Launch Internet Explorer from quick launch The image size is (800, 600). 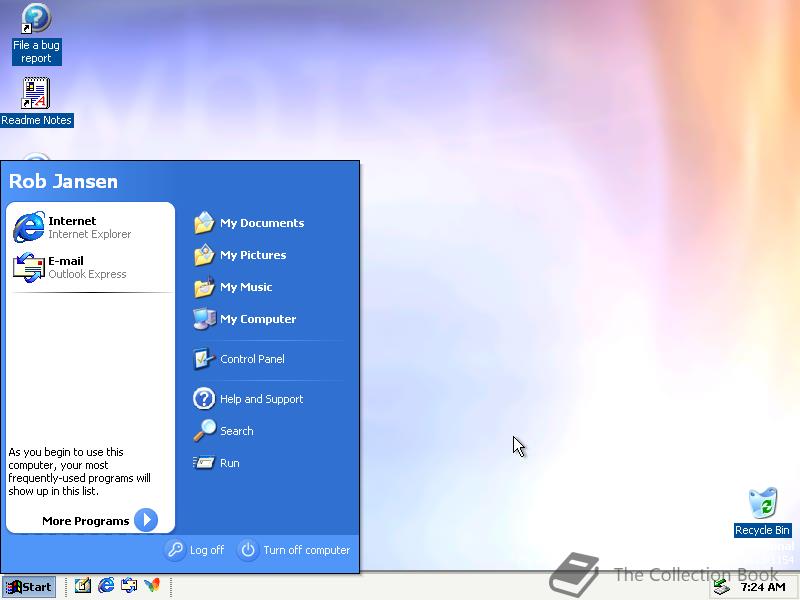pyautogui.click(x=106, y=585)
